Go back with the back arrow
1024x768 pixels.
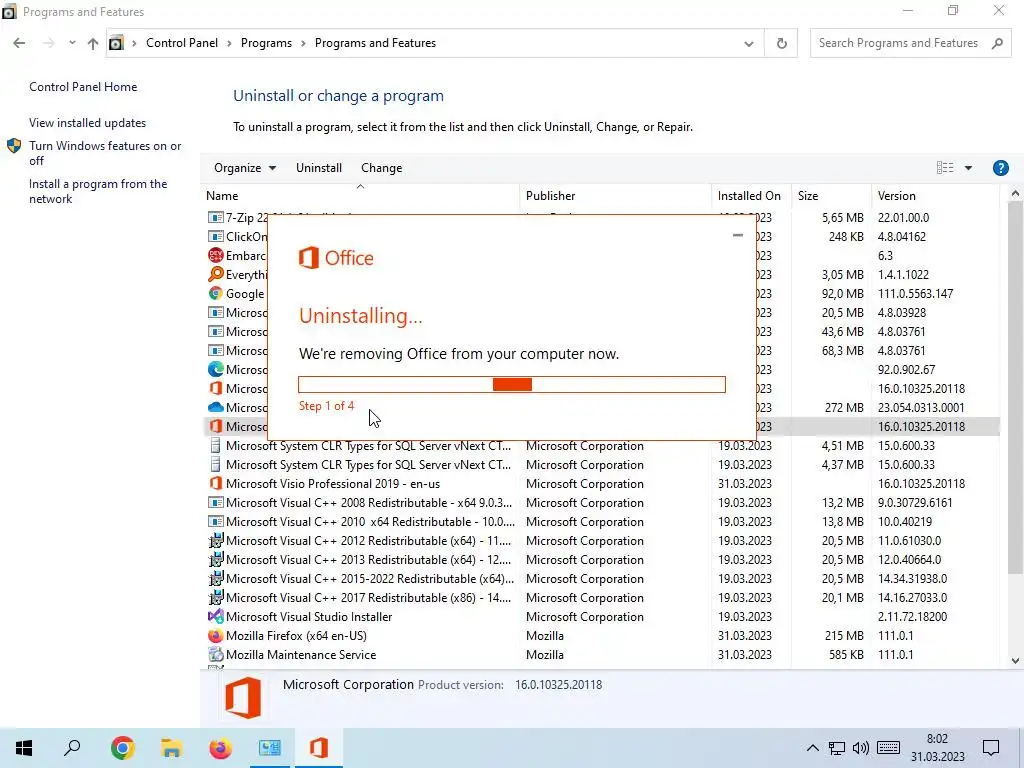[19, 43]
